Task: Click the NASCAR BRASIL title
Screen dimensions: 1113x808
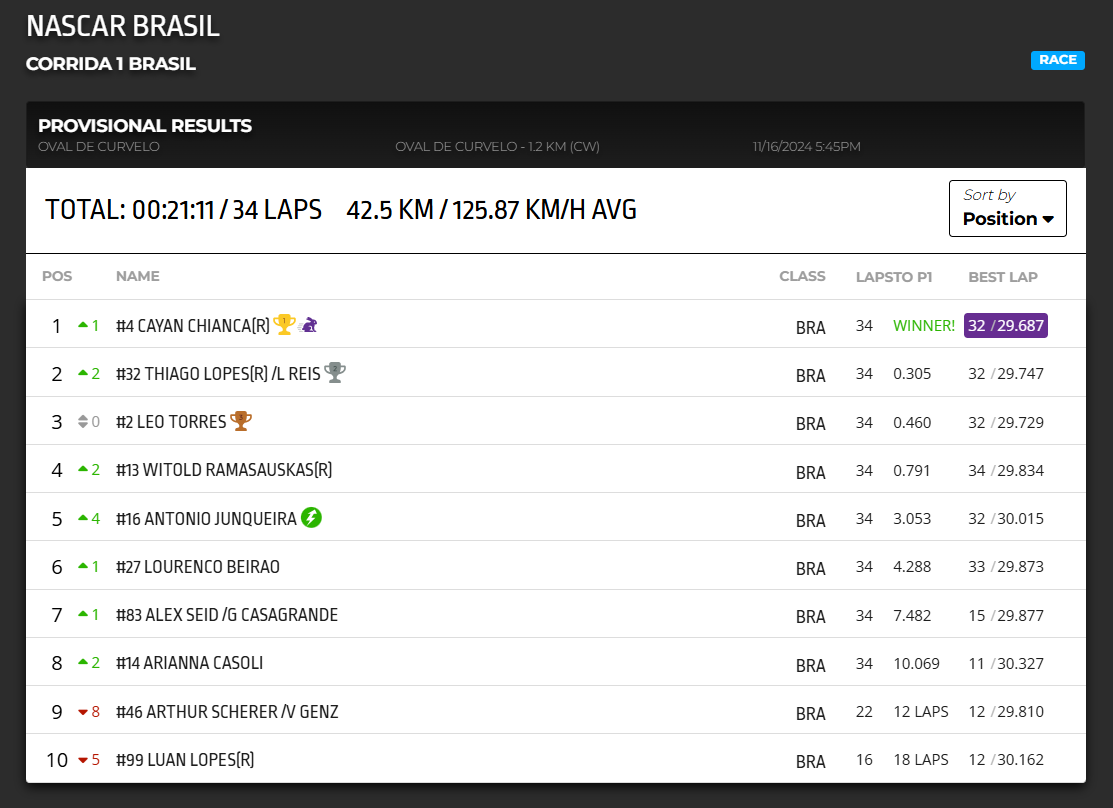Action: (x=123, y=26)
